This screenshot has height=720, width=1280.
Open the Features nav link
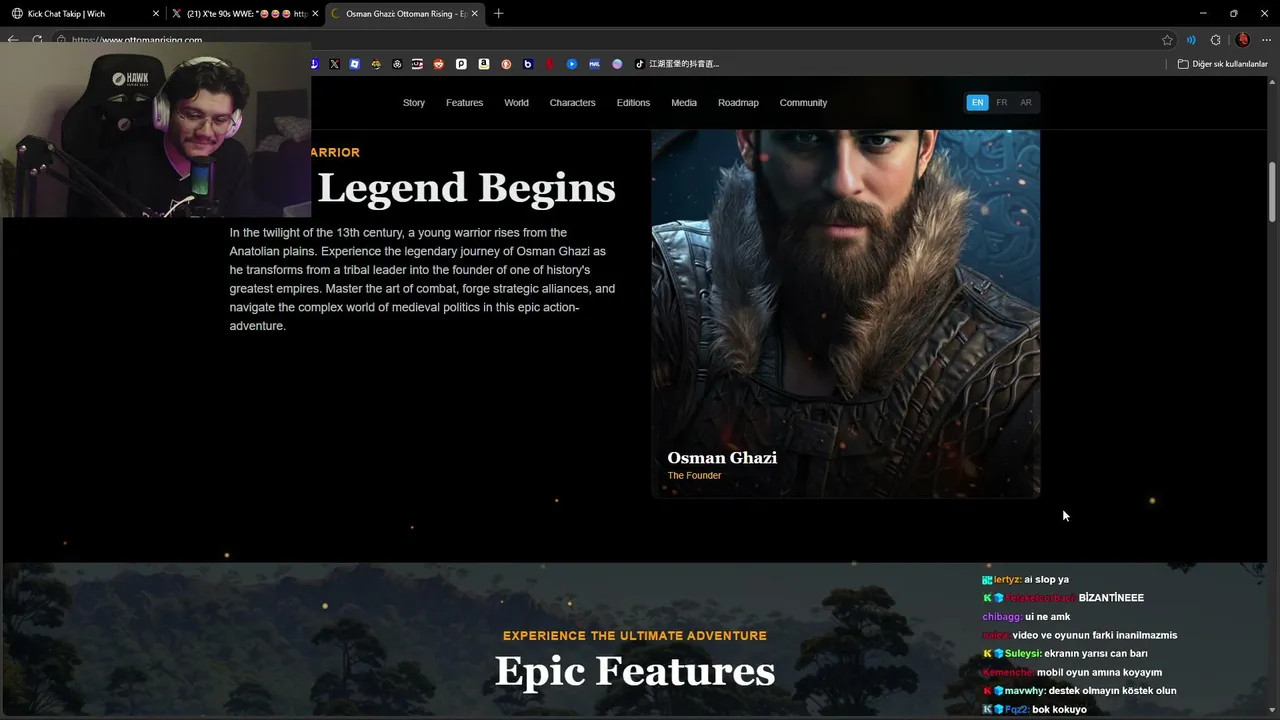point(464,103)
